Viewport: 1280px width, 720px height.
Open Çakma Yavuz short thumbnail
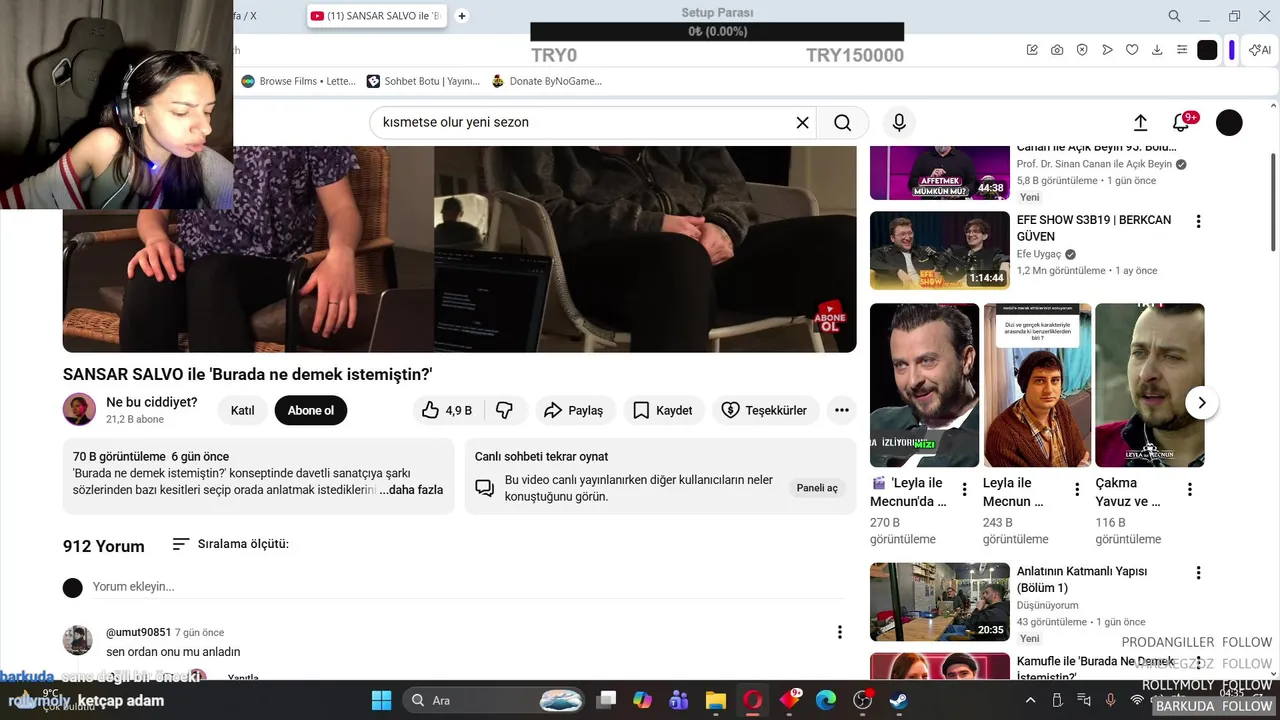click(1150, 385)
